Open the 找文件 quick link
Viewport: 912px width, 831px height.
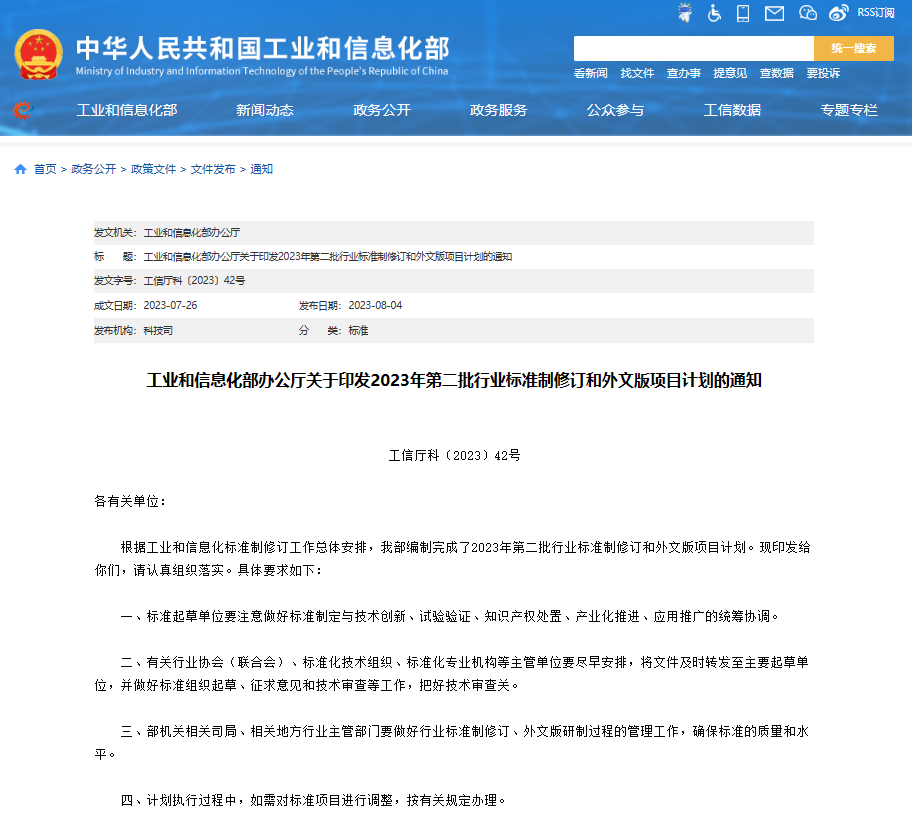[637, 73]
